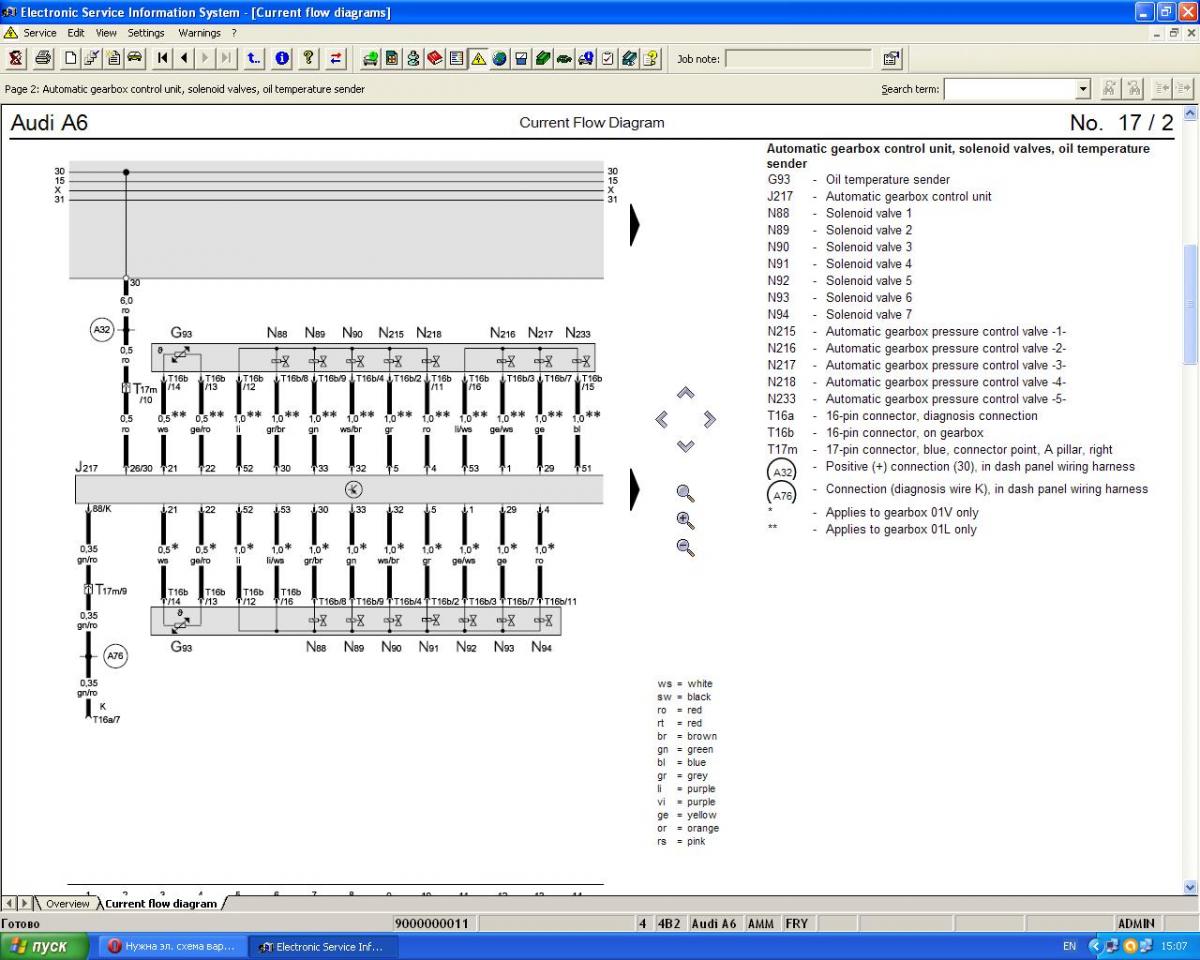Click the tab strip scroll-left arrow
This screenshot has height=960, width=1200.
pyautogui.click(x=9, y=903)
